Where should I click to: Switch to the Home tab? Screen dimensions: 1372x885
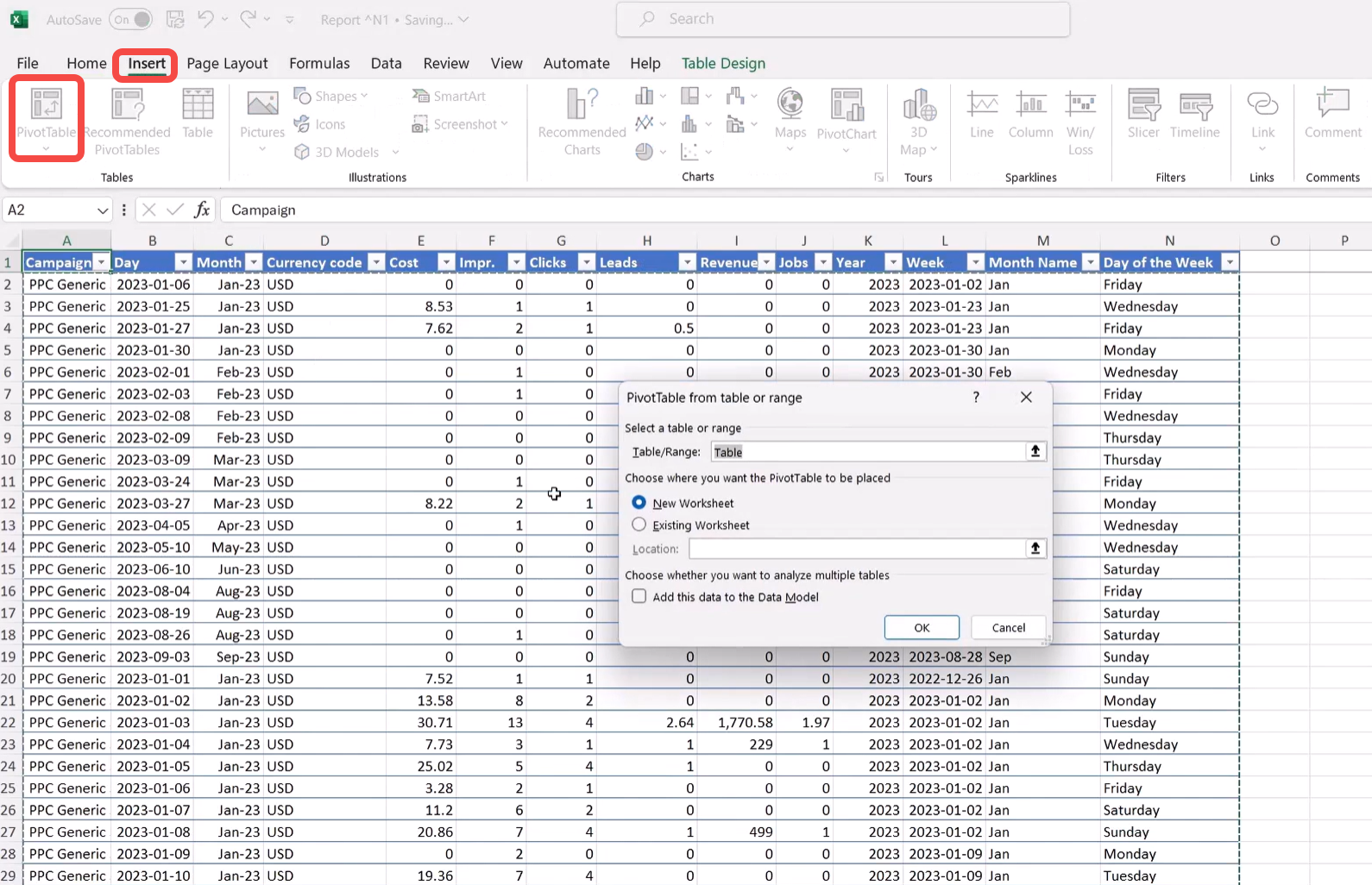(x=86, y=63)
